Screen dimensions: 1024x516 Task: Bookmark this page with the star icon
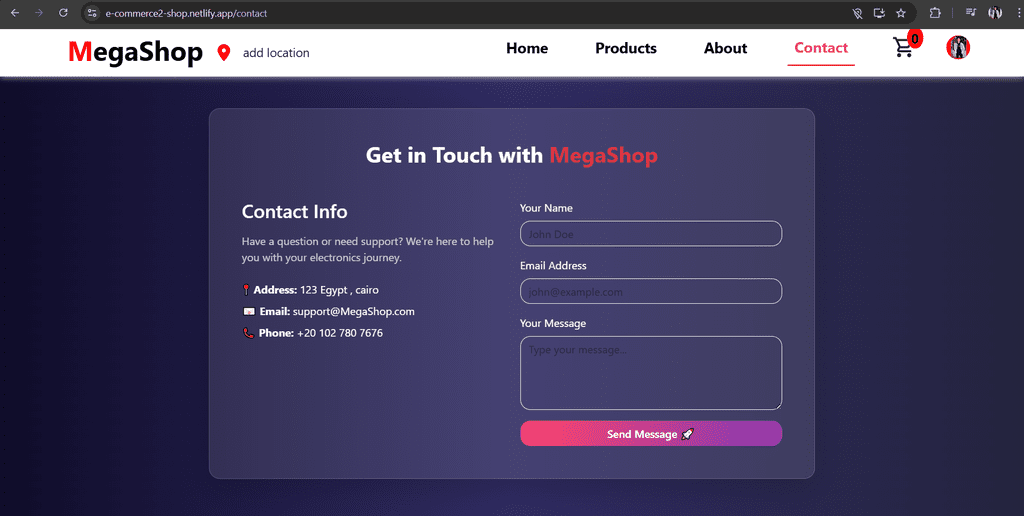click(x=901, y=14)
